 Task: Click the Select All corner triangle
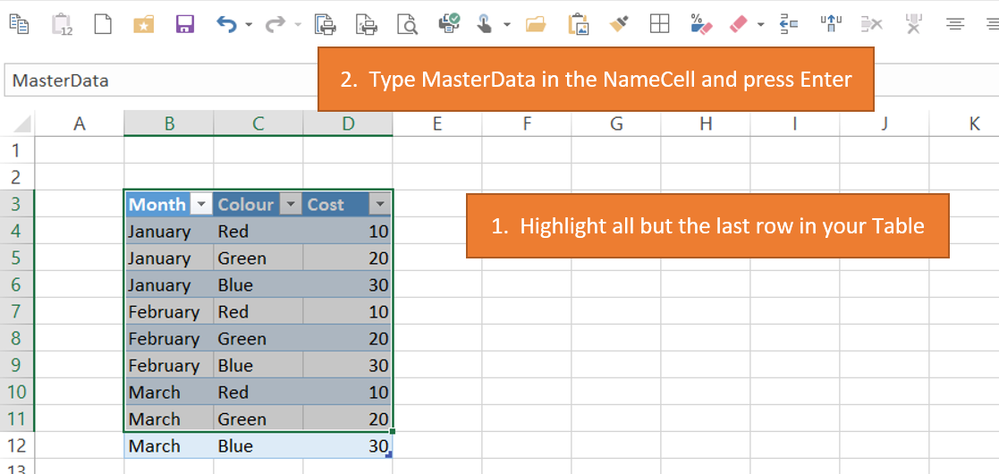22,124
